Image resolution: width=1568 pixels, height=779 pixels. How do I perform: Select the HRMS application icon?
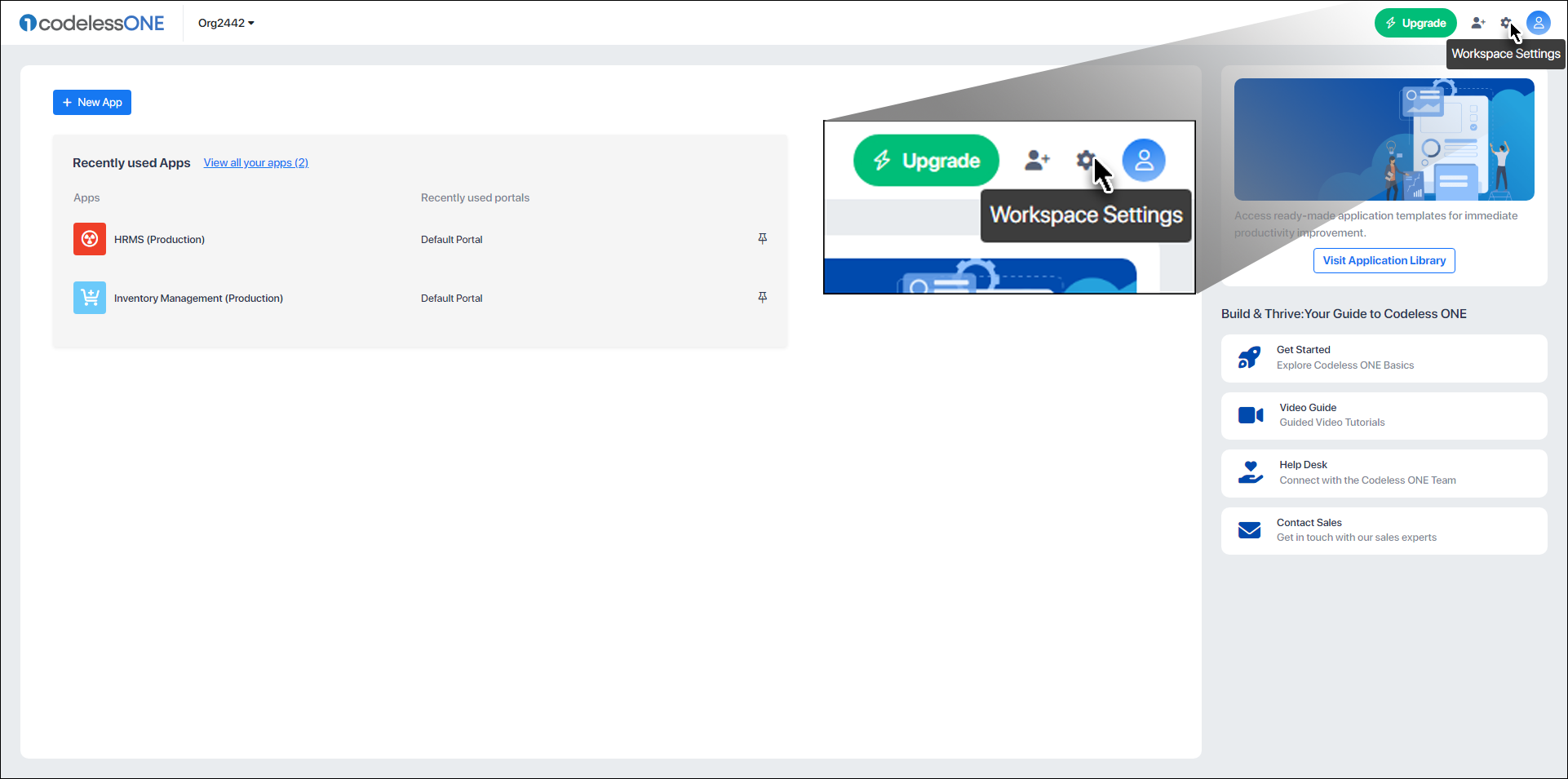coord(90,239)
